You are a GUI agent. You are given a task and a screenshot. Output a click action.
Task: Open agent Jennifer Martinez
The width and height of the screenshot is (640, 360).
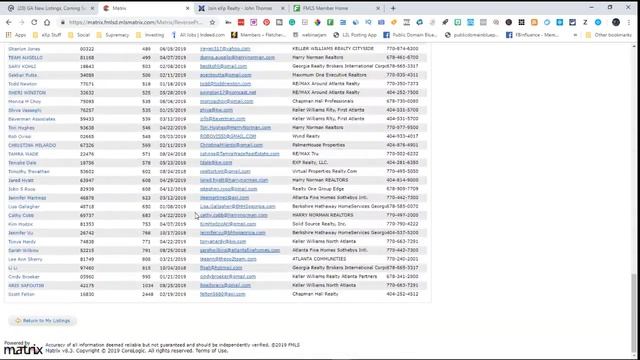pyautogui.click(x=27, y=198)
